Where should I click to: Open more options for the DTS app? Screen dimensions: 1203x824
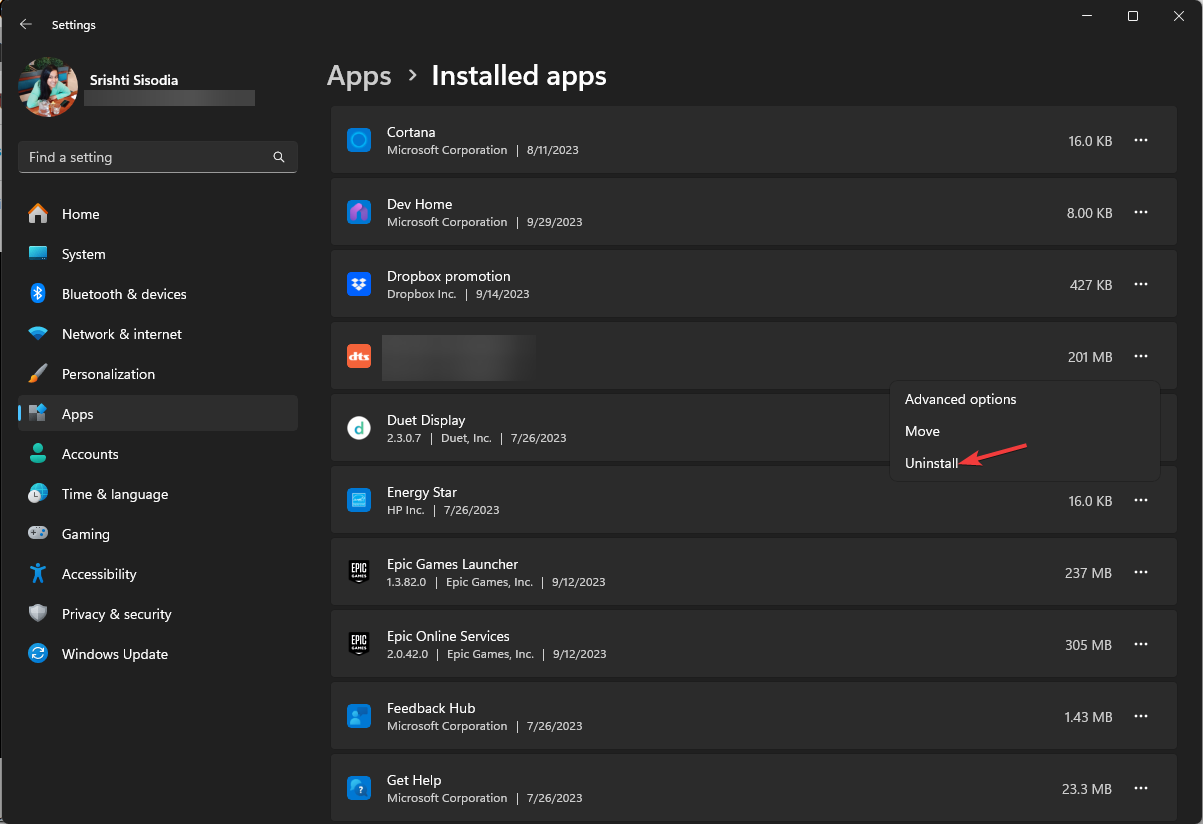[1141, 357]
